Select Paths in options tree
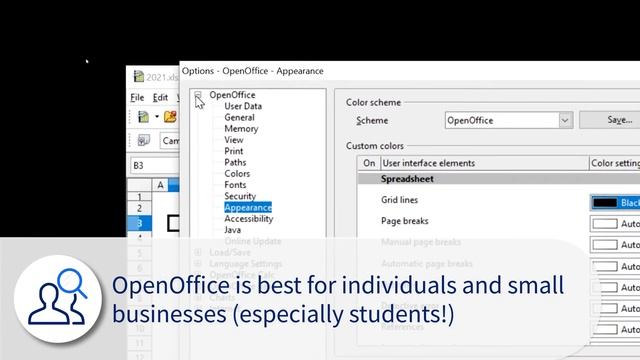The image size is (640, 360). [x=235, y=162]
